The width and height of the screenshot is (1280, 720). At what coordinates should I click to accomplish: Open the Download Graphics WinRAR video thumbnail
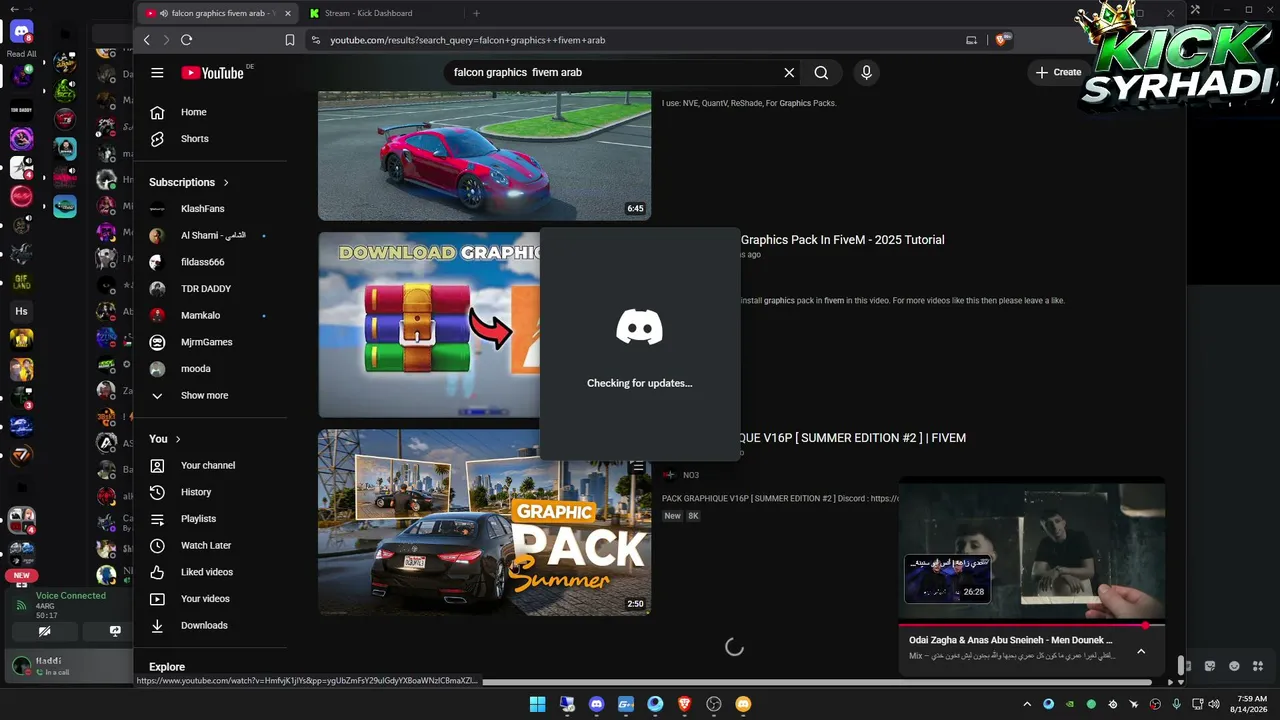[429, 325]
